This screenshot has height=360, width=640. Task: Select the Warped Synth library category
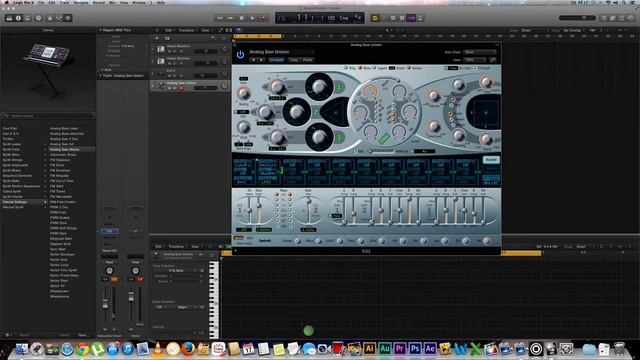(x=13, y=207)
